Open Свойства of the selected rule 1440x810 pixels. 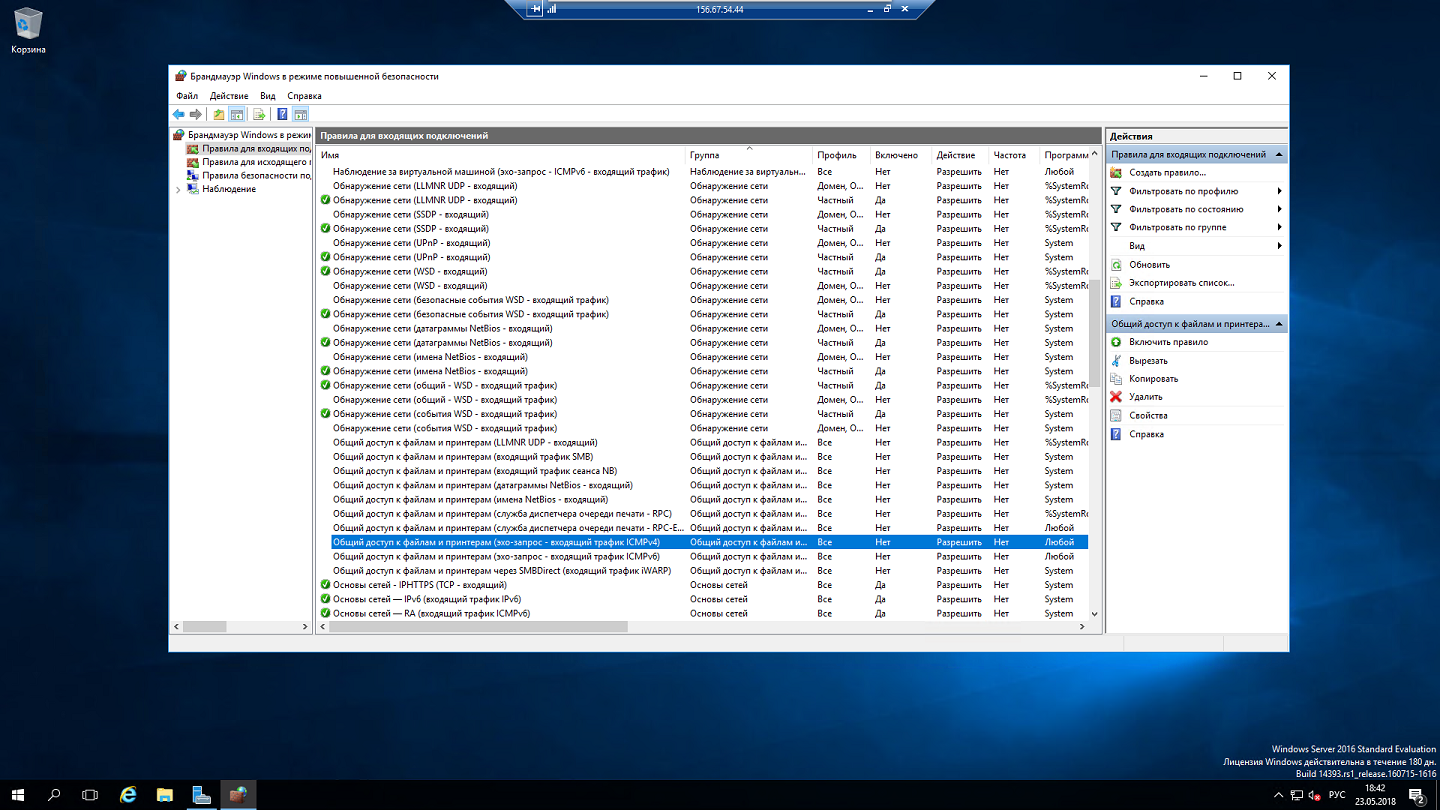click(x=1148, y=415)
